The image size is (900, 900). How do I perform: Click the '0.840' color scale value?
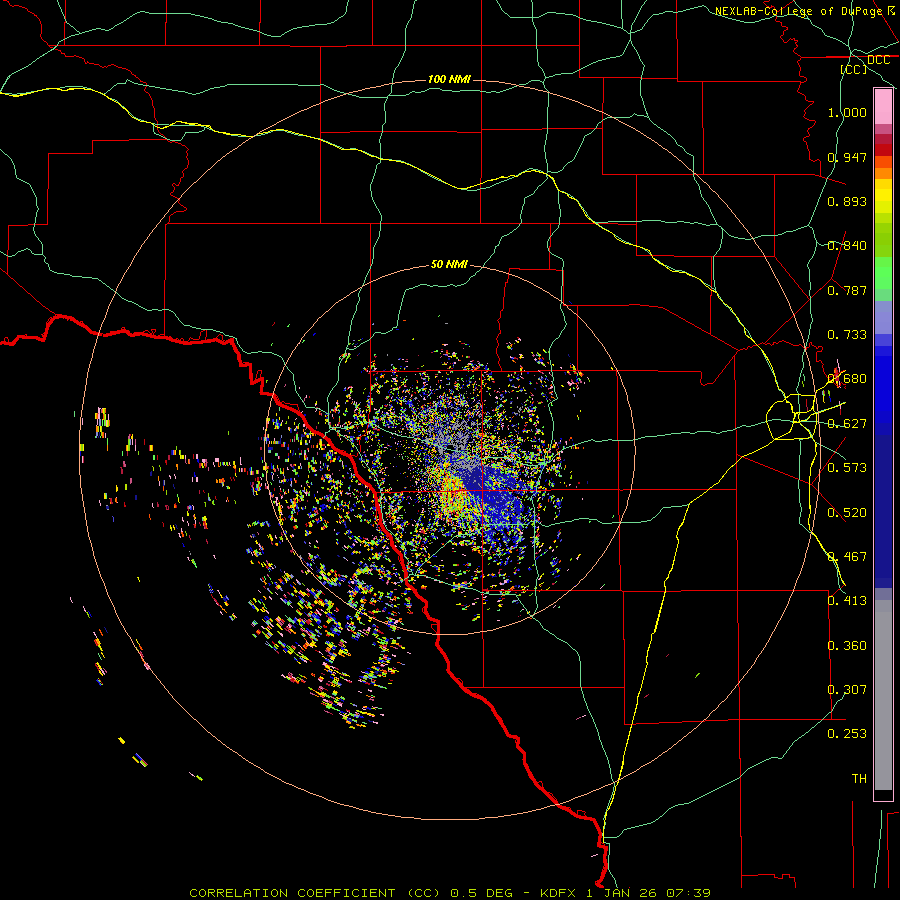click(x=847, y=246)
